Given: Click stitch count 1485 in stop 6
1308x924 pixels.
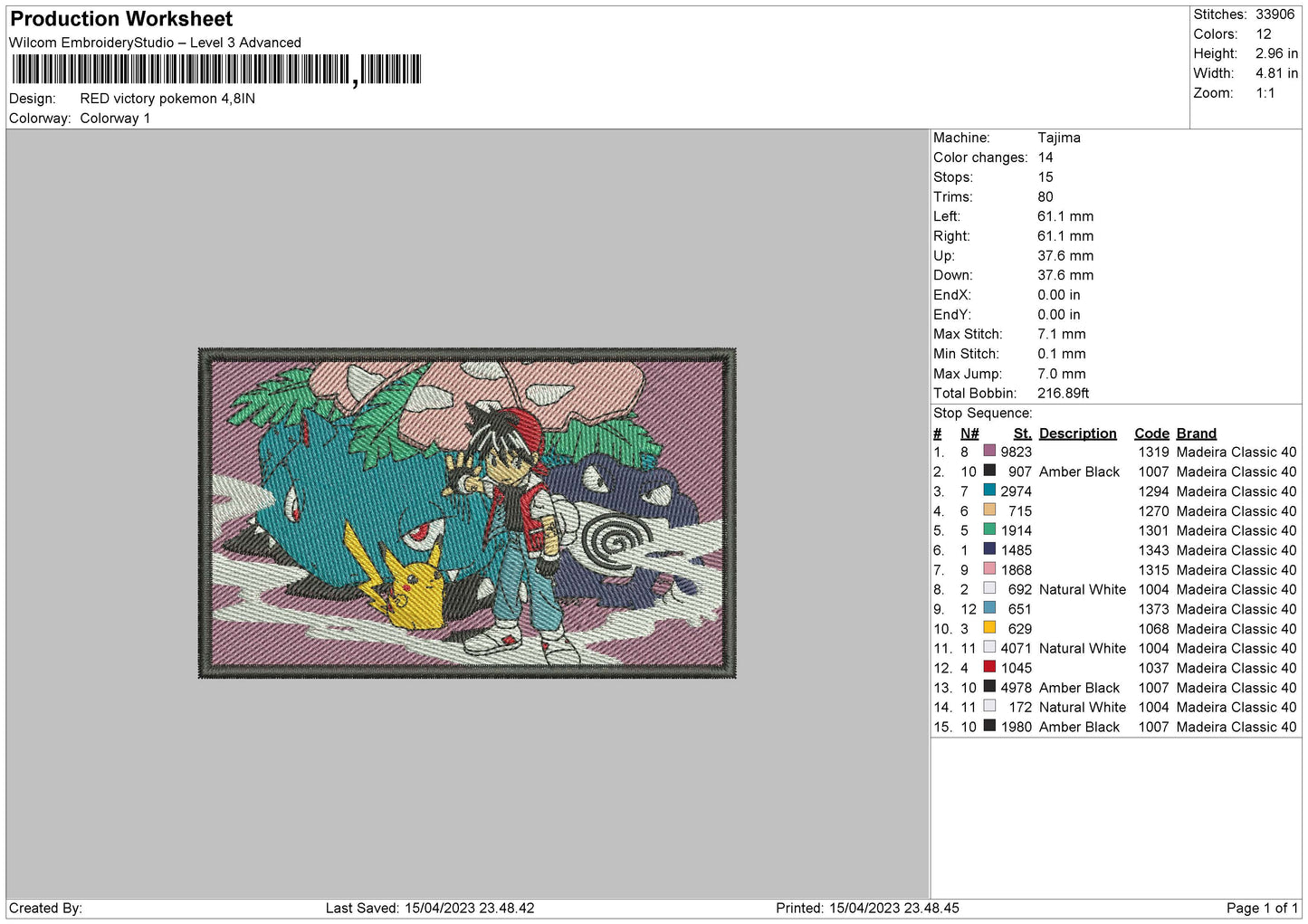Looking at the screenshot, I should coord(1017,550).
